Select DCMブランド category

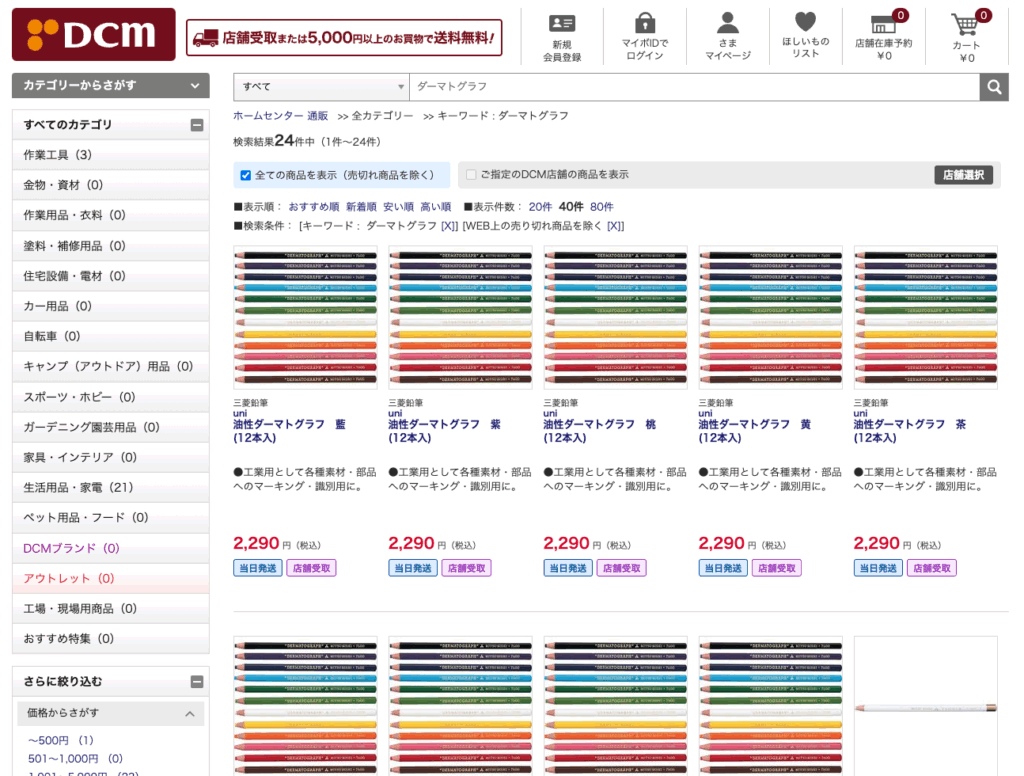point(110,548)
